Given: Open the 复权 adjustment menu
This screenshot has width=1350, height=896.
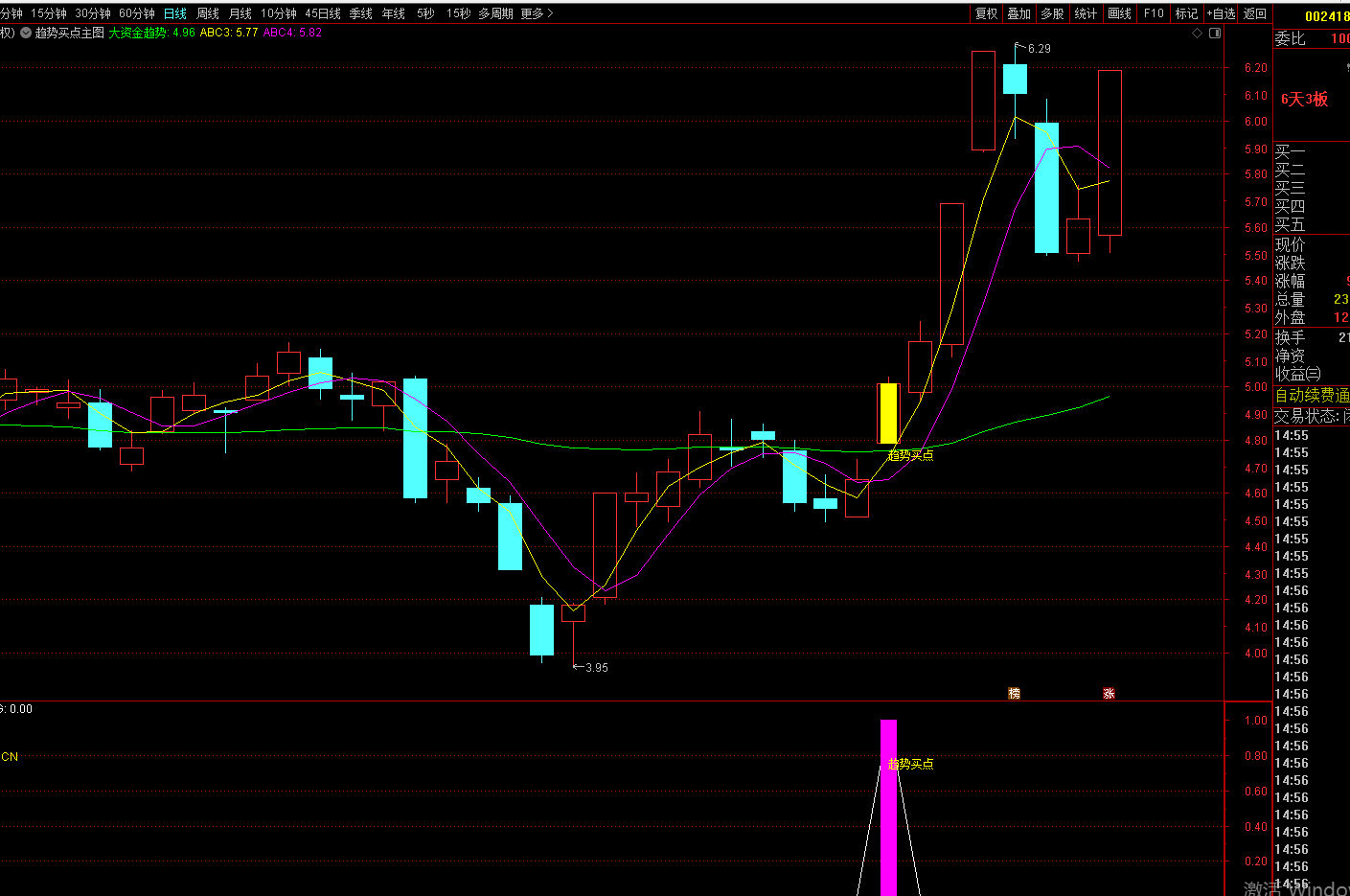Looking at the screenshot, I should tap(986, 13).
